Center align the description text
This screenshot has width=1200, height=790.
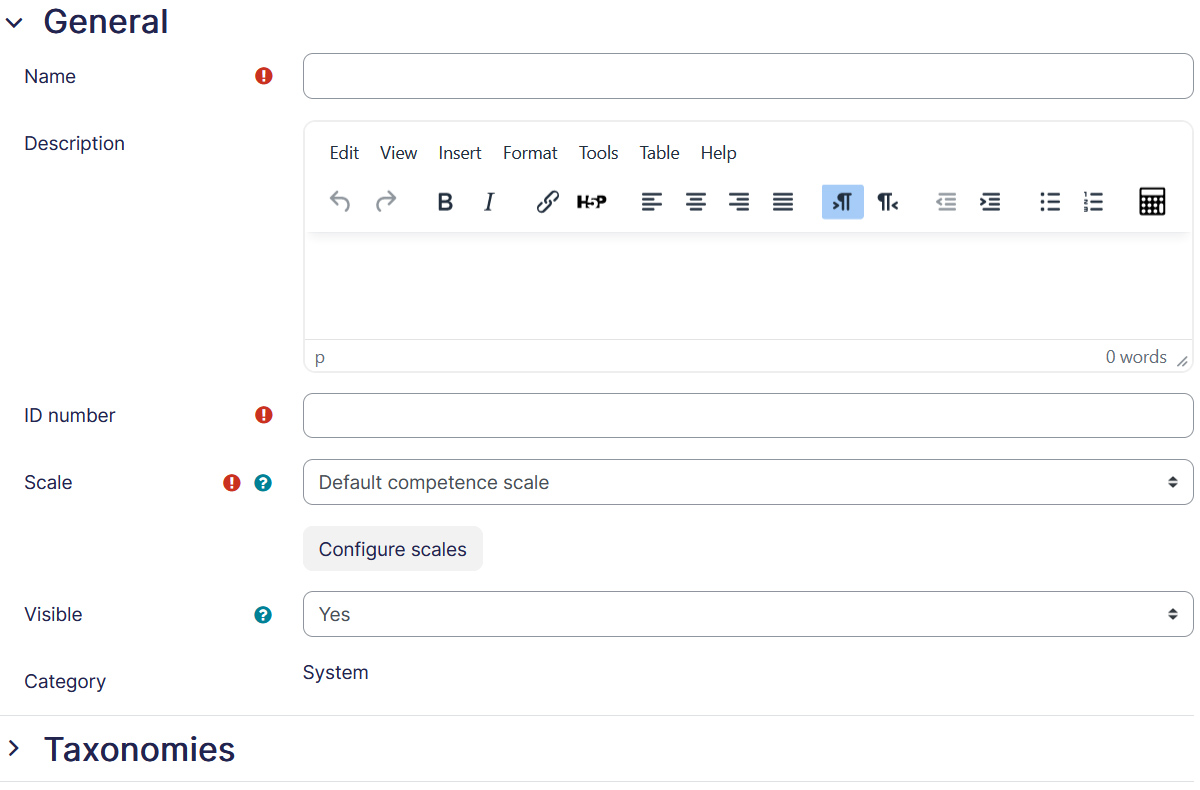[696, 202]
